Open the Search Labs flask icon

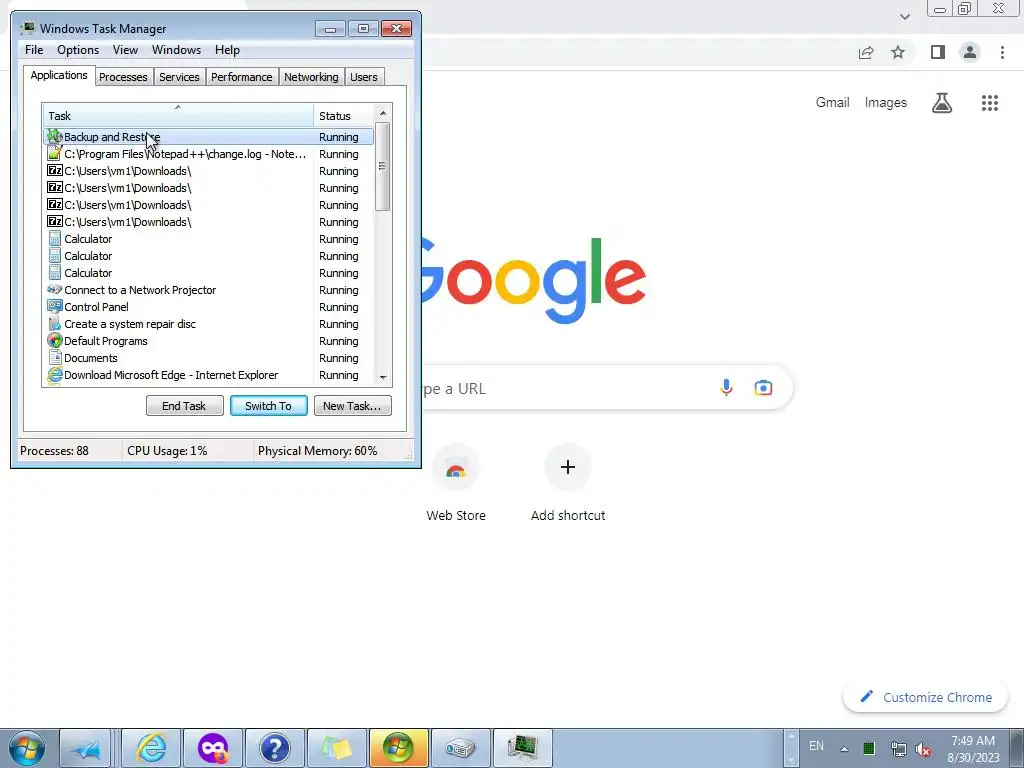pos(942,103)
